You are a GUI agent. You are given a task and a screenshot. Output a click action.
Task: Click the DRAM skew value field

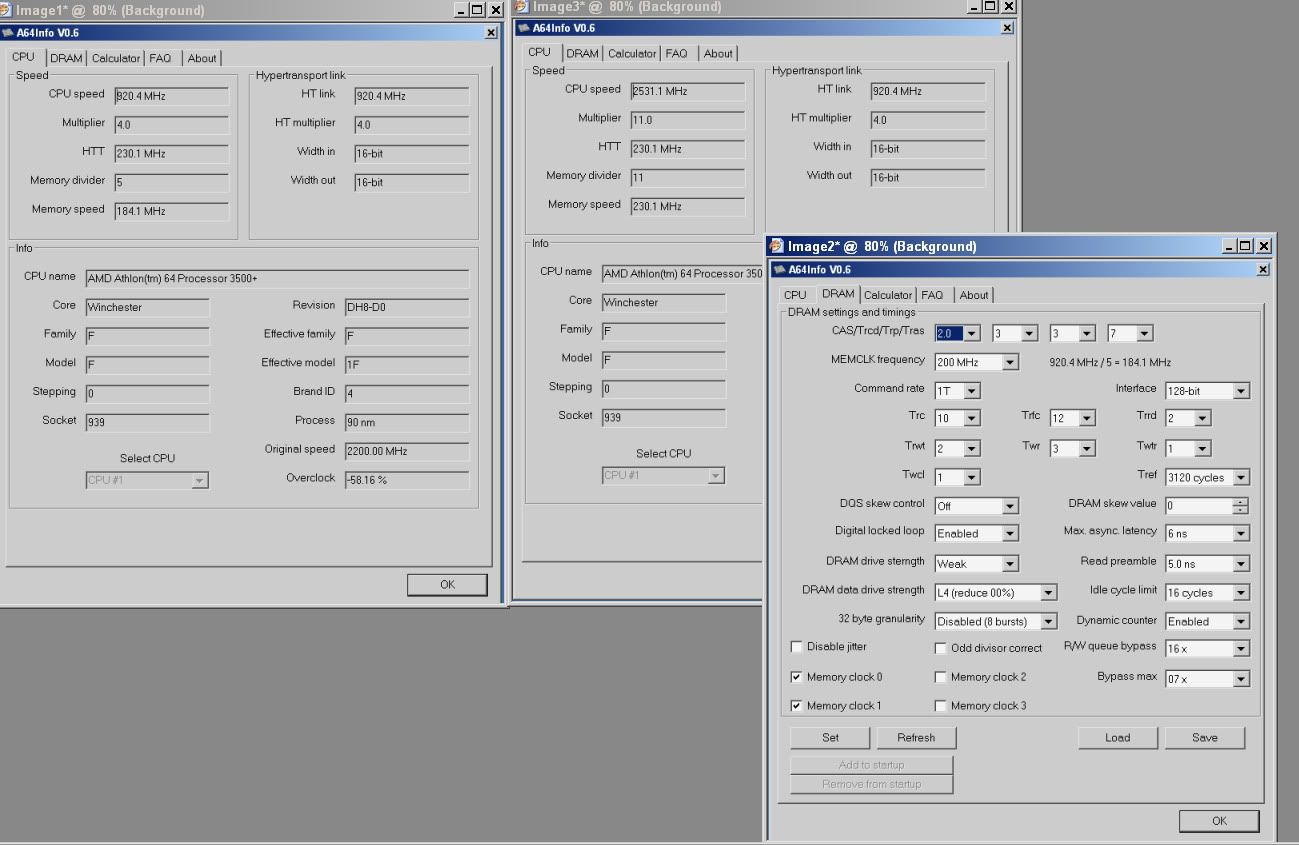pyautogui.click(x=1199, y=506)
